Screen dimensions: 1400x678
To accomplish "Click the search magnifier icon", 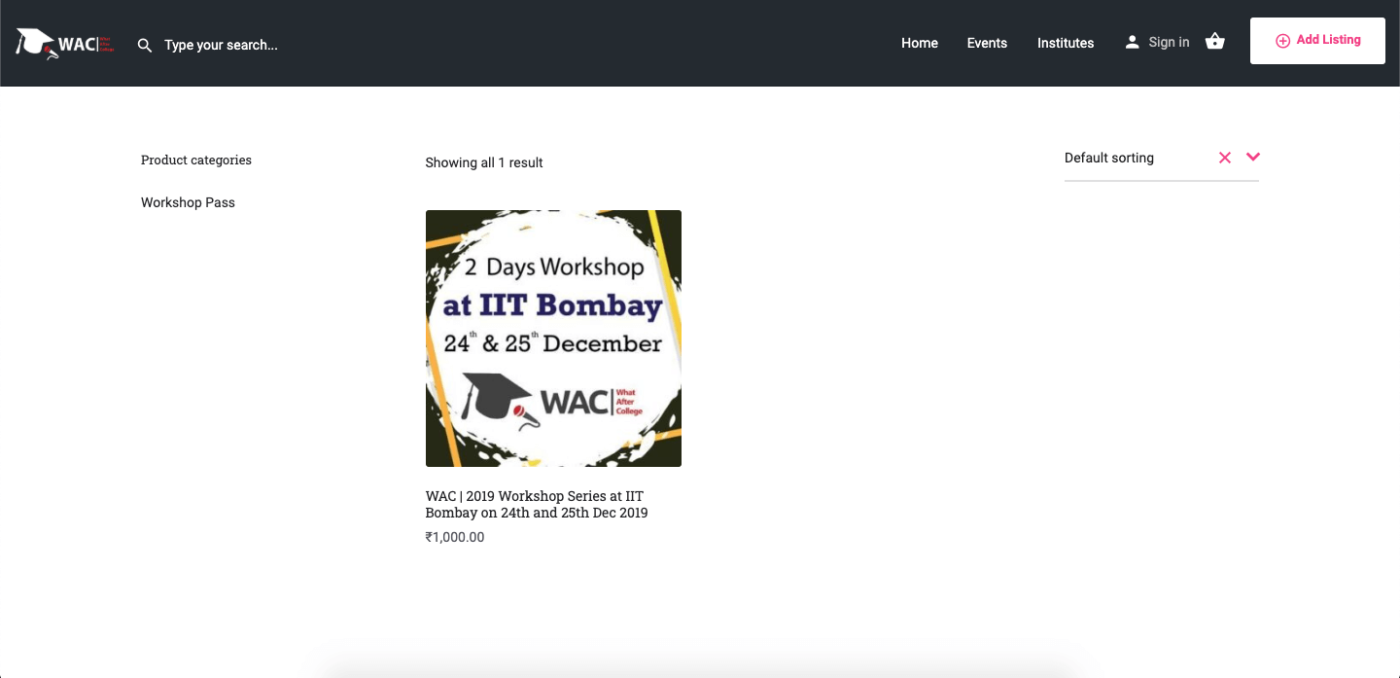I will 145,45.
